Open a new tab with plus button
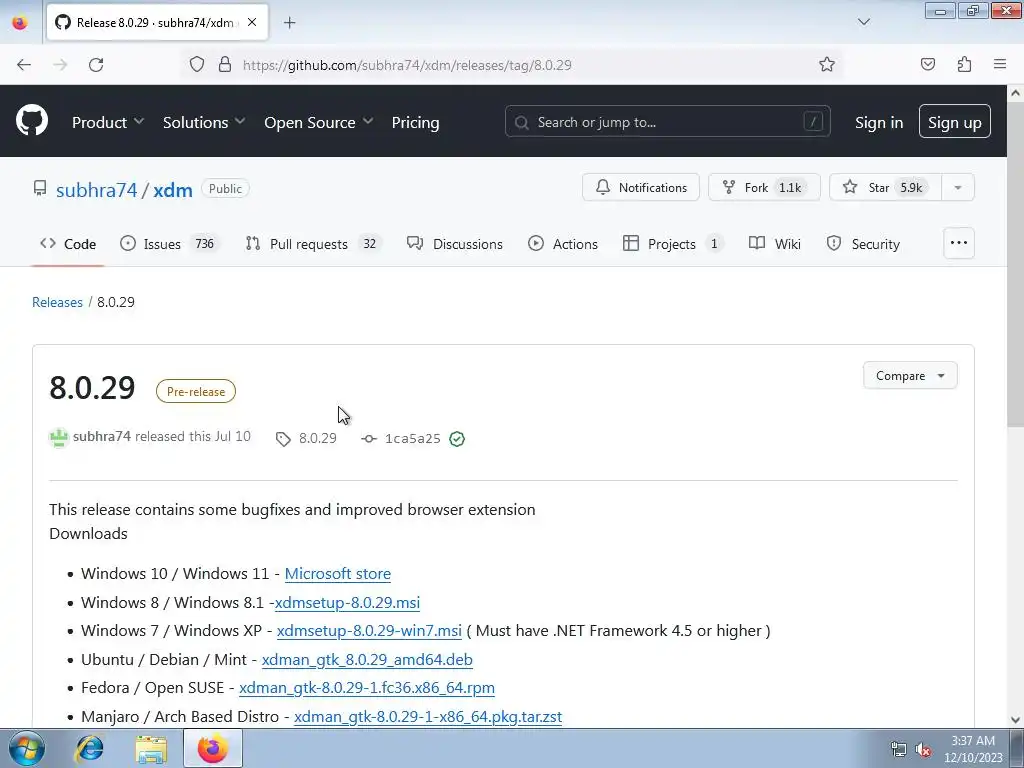This screenshot has height=768, width=1024. (x=289, y=23)
